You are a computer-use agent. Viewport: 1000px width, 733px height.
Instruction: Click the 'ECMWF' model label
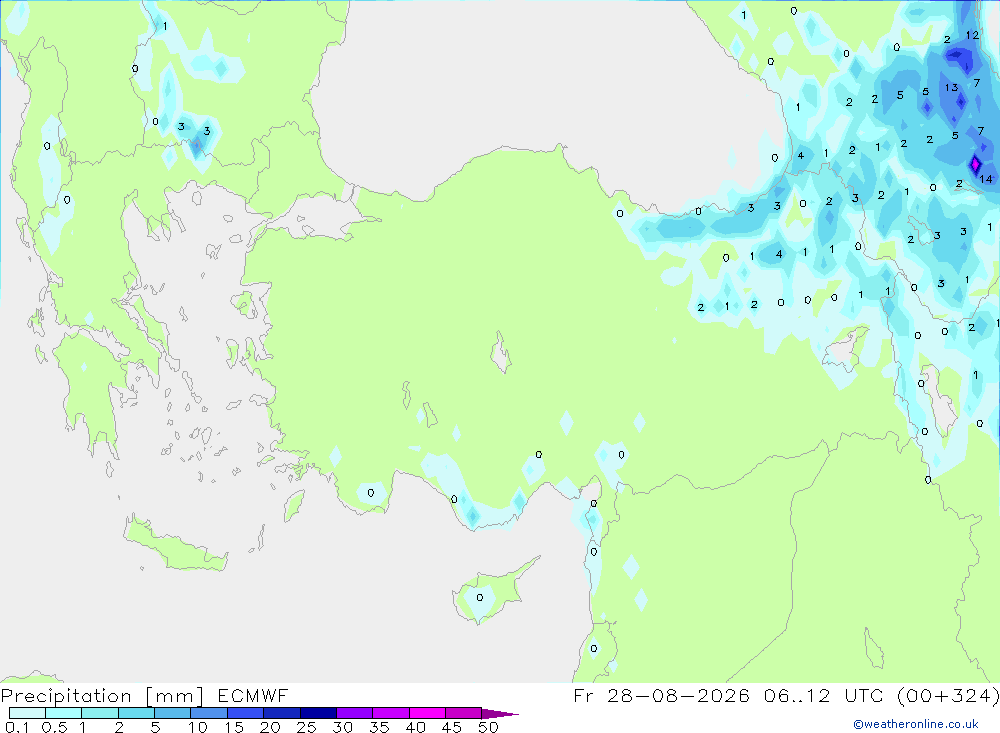click(x=253, y=695)
